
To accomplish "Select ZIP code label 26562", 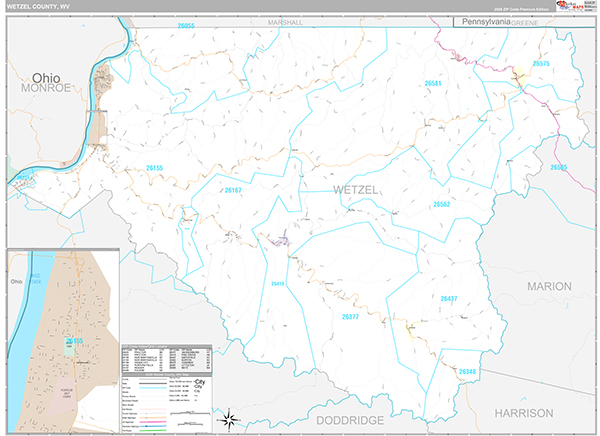I will (442, 204).
